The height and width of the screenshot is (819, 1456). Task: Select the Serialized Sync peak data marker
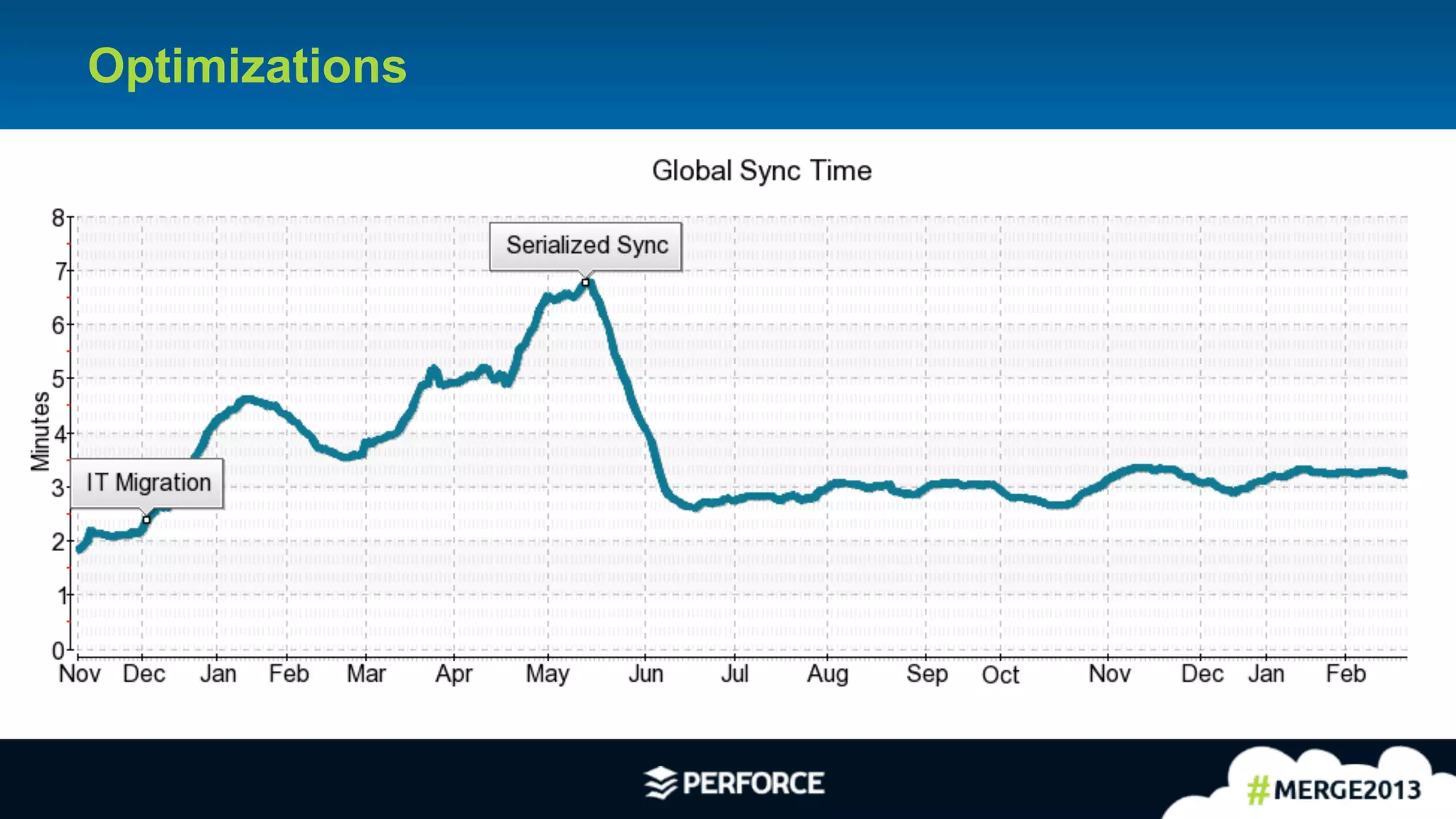click(585, 282)
